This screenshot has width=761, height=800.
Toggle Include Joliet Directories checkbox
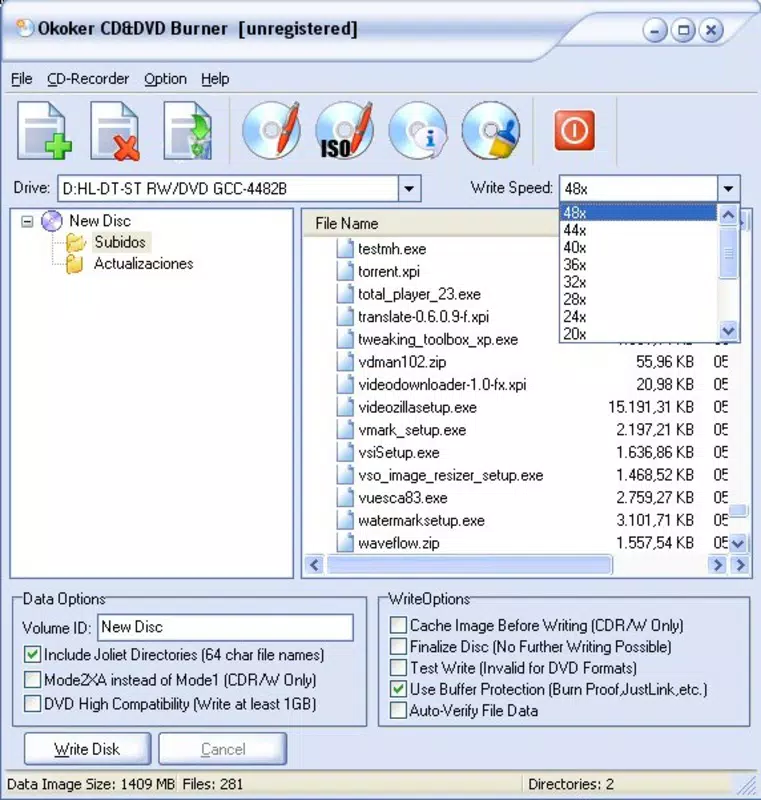pyautogui.click(x=32, y=654)
